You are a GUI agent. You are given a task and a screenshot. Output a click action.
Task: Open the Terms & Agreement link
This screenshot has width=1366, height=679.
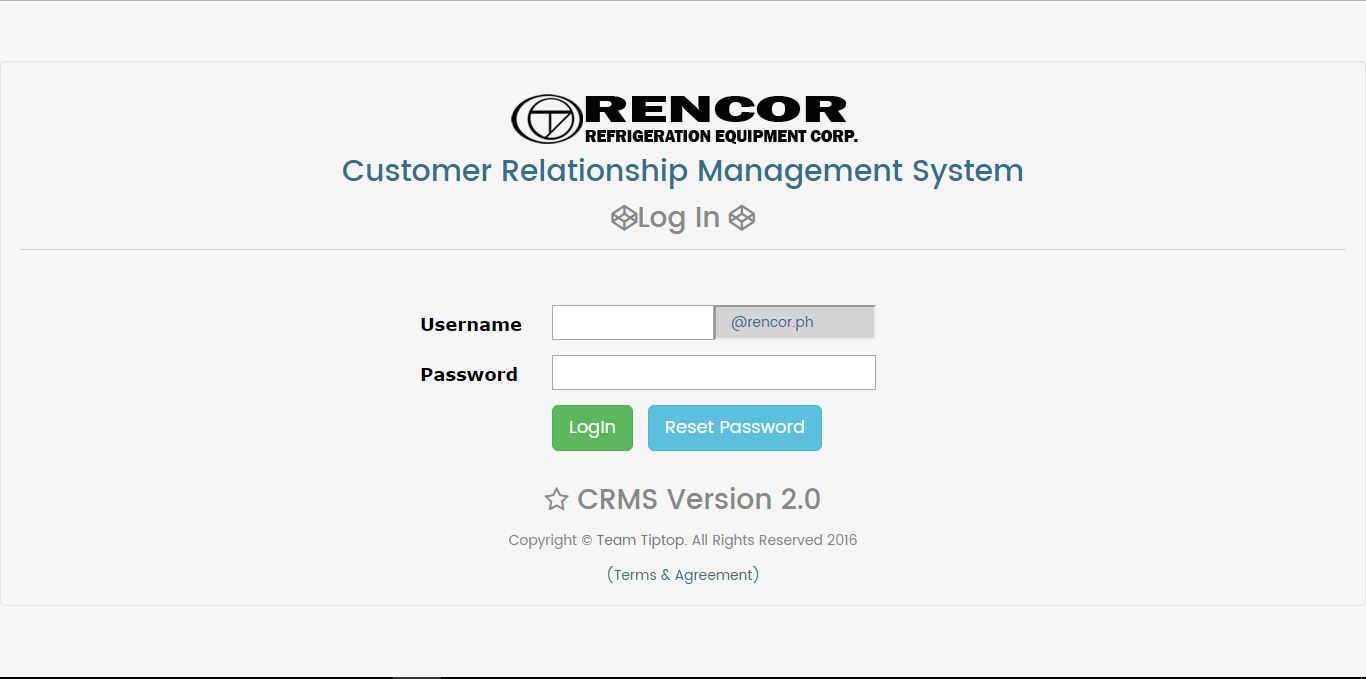(683, 575)
